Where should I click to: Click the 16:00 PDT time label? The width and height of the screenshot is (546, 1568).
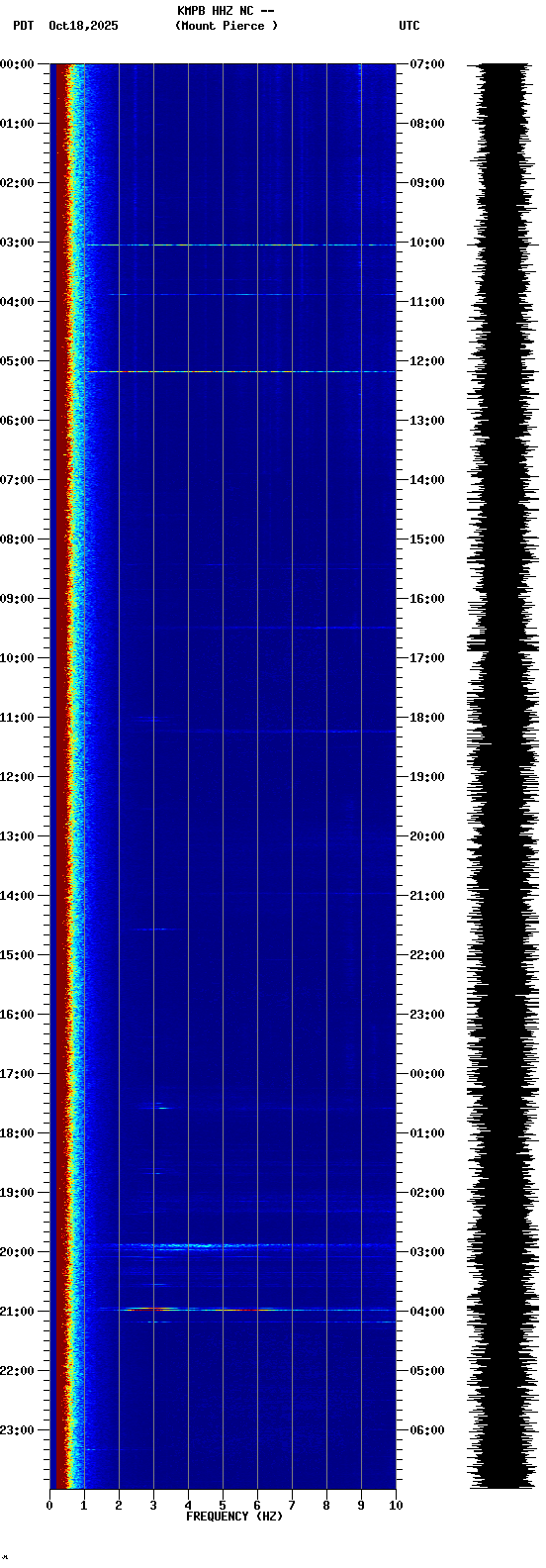click(x=17, y=1015)
